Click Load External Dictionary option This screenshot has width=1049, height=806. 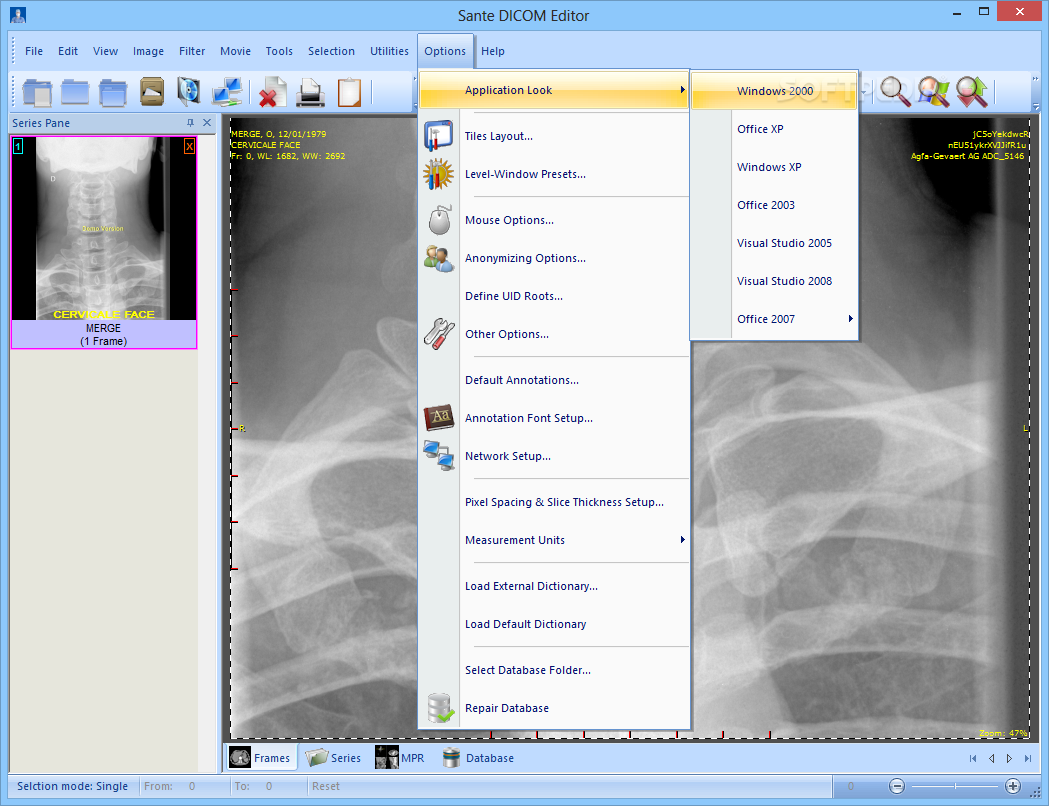(554, 586)
